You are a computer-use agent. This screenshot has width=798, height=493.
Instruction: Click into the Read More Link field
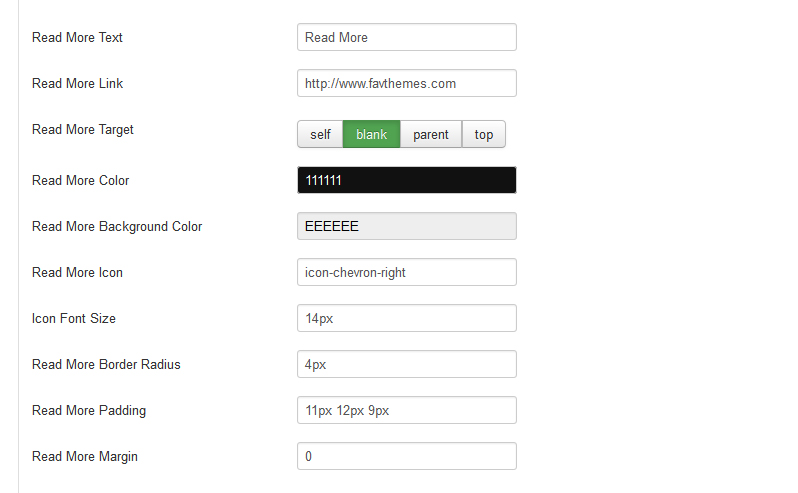point(407,83)
